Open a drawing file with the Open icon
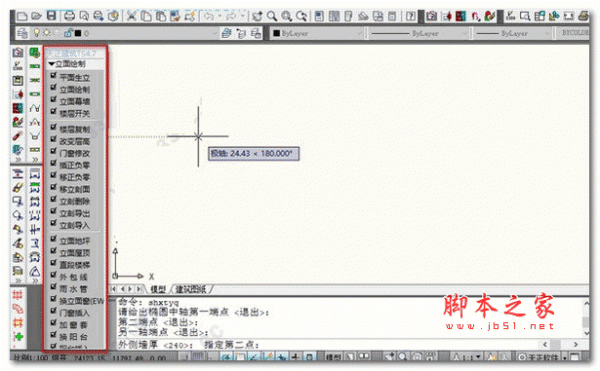Screen dimensions: 600x371 tap(36, 16)
